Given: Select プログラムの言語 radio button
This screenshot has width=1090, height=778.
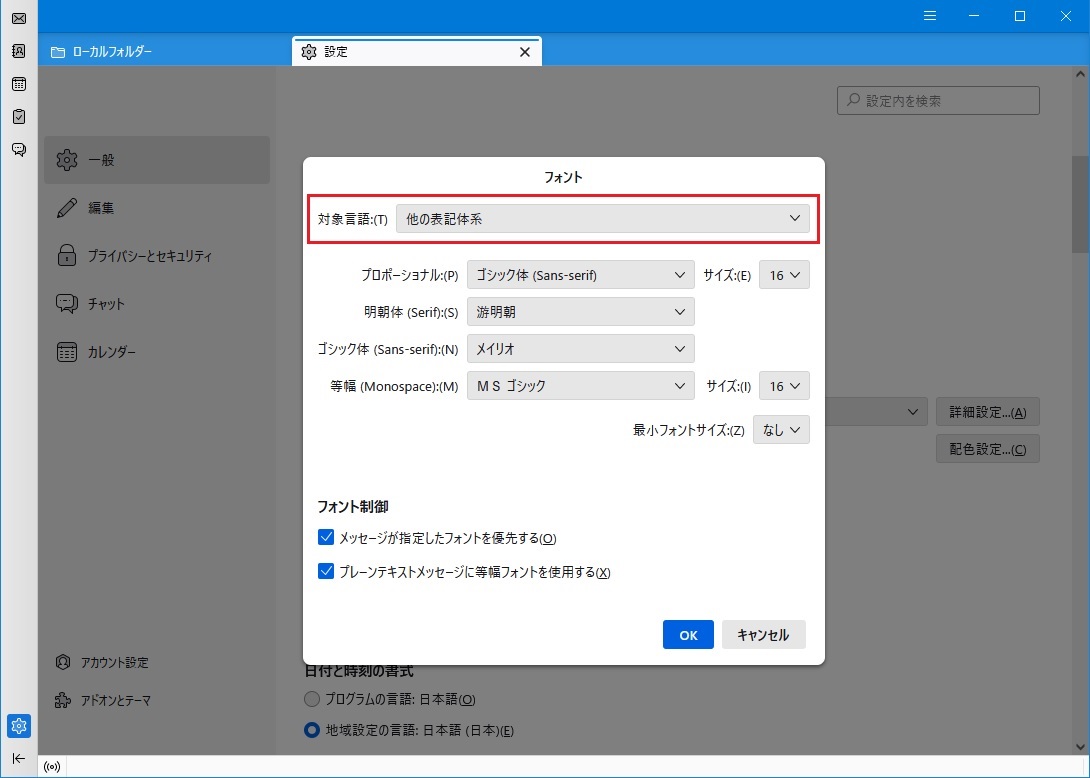Looking at the screenshot, I should tap(312, 699).
